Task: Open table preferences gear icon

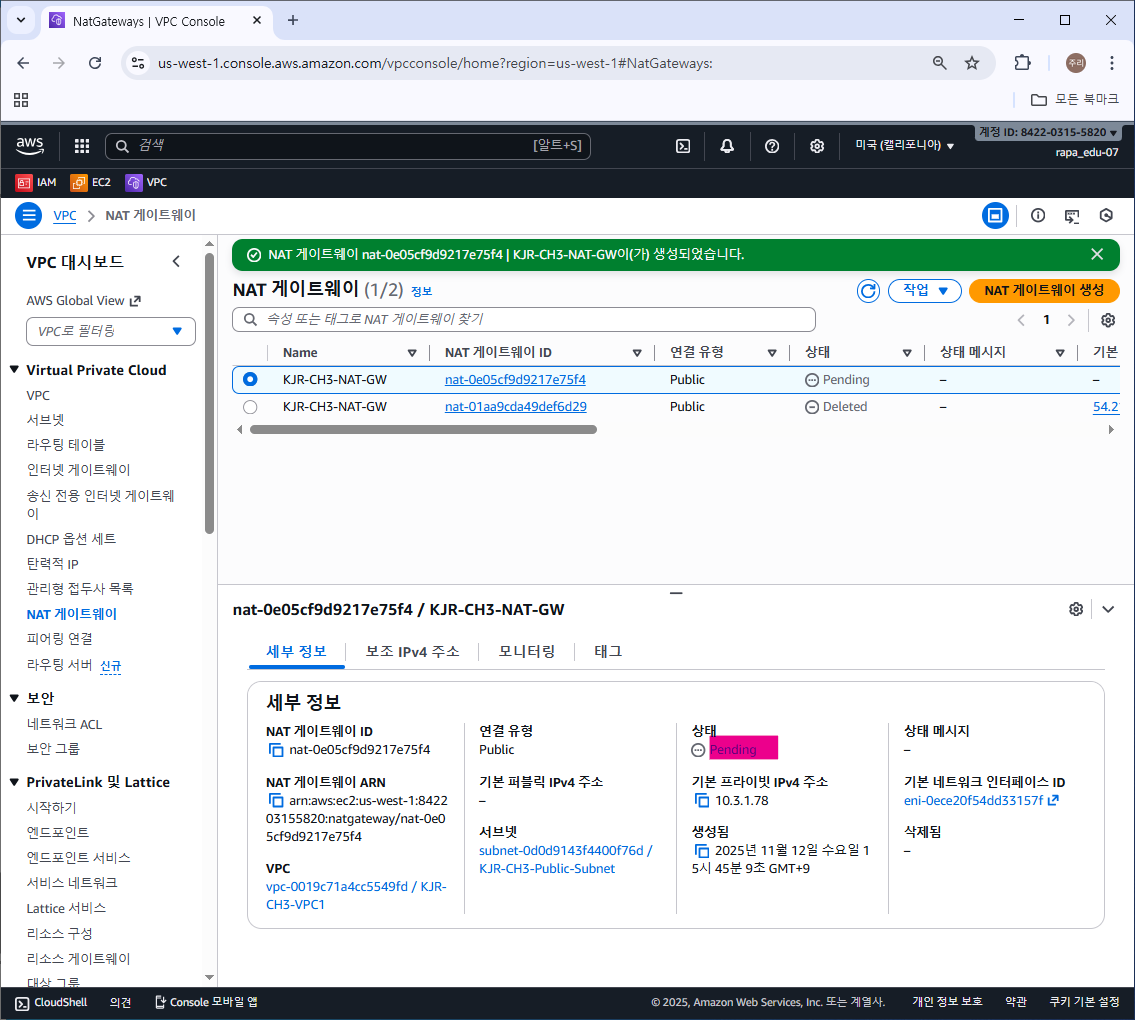Action: tap(1107, 320)
